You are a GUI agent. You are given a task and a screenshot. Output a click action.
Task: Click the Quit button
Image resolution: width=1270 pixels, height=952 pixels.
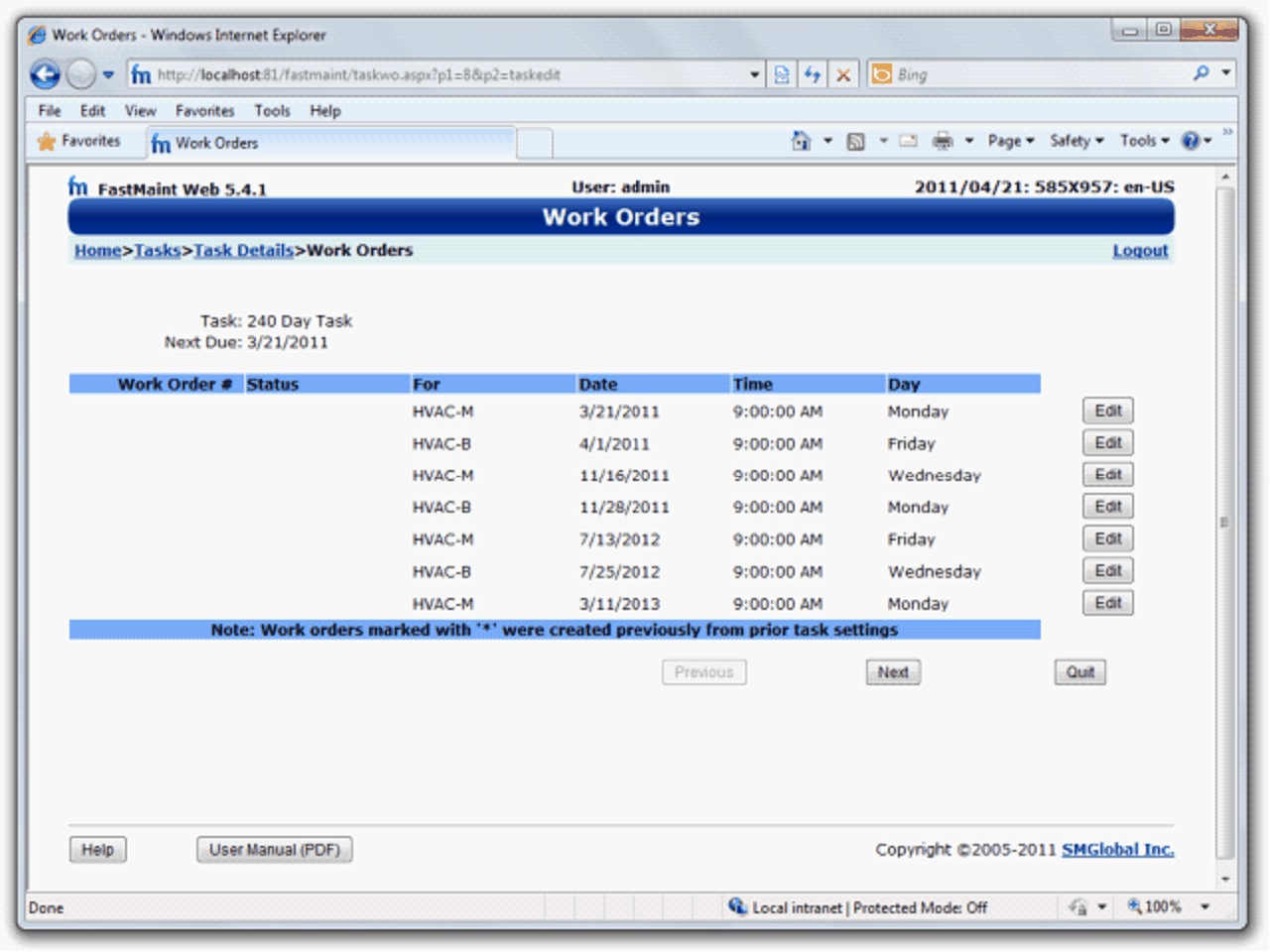[1080, 671]
